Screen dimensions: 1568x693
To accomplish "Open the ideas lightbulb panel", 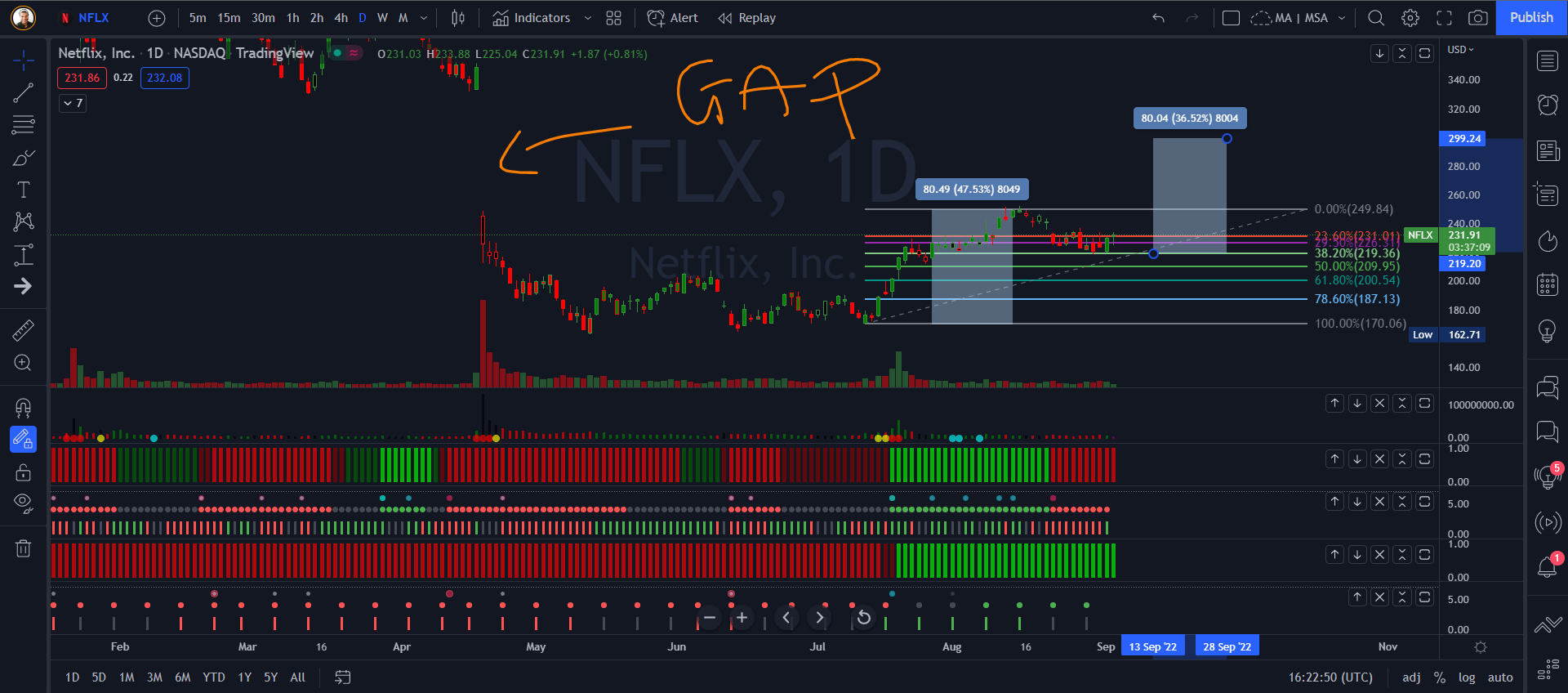I will point(1548,330).
